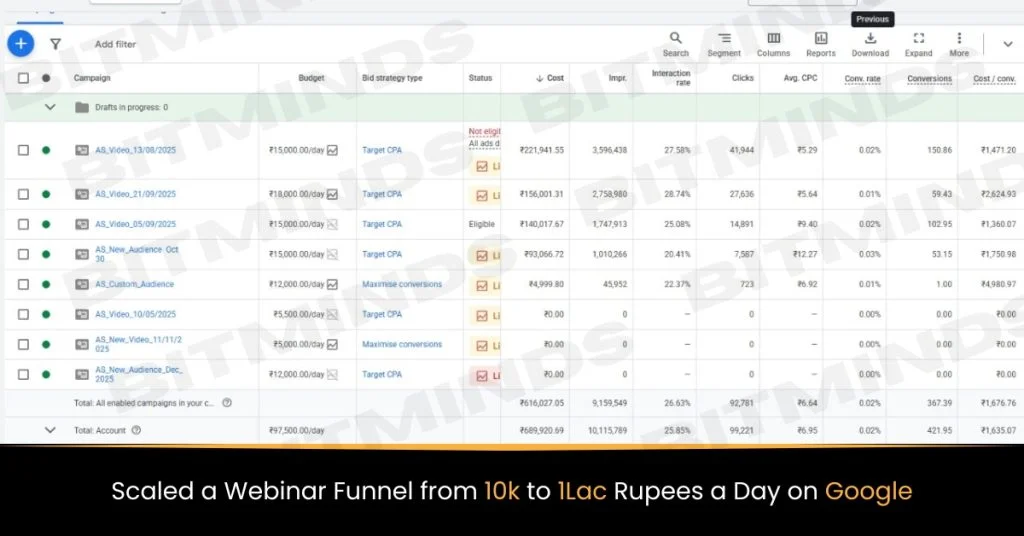Open the More options menu

coord(959,44)
